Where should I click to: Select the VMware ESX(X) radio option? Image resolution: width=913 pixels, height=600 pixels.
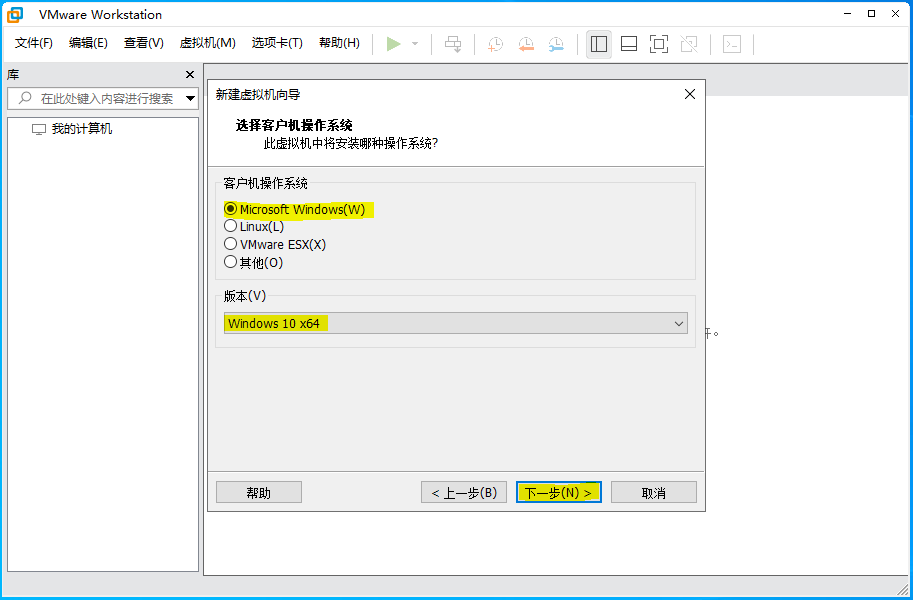point(275,244)
